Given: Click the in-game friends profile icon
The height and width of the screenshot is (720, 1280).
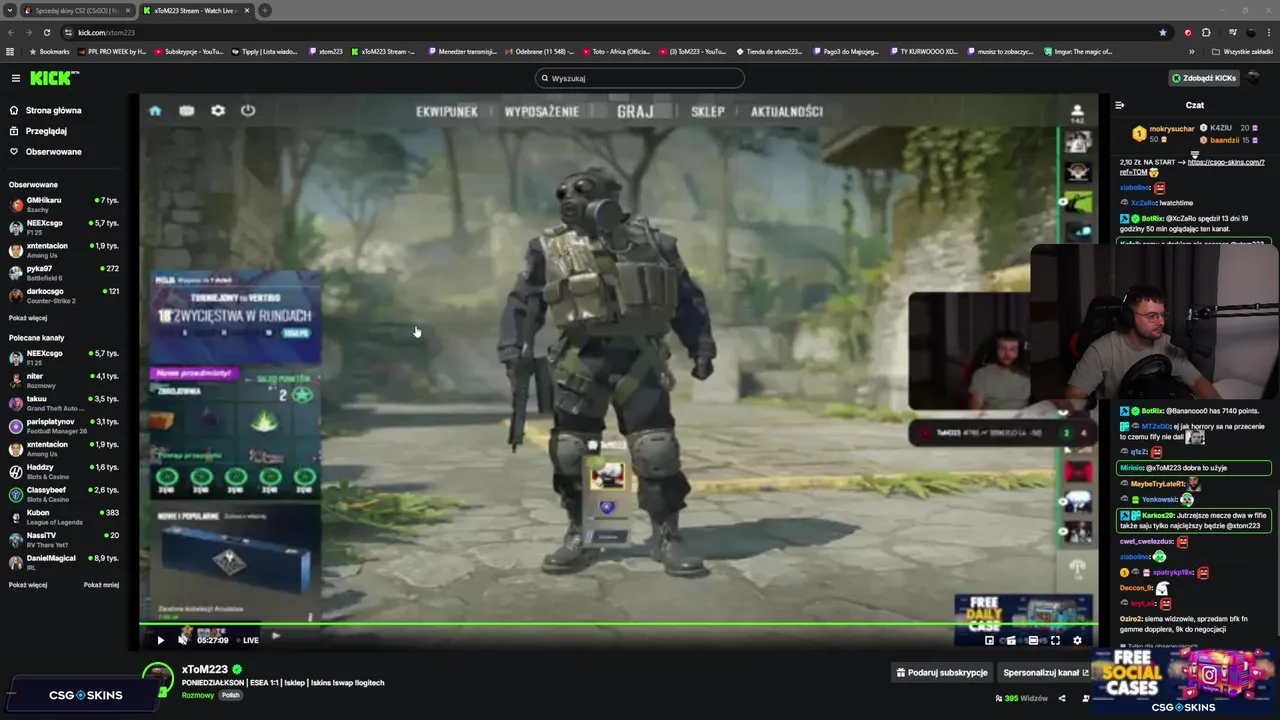Looking at the screenshot, I should pos(1077,111).
